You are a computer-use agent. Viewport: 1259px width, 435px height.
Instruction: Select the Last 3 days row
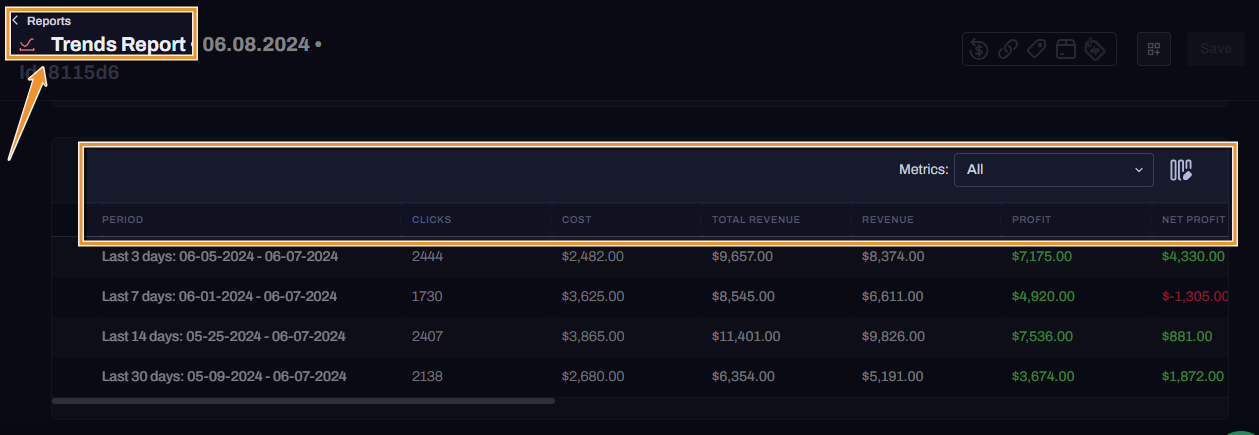click(x=220, y=256)
